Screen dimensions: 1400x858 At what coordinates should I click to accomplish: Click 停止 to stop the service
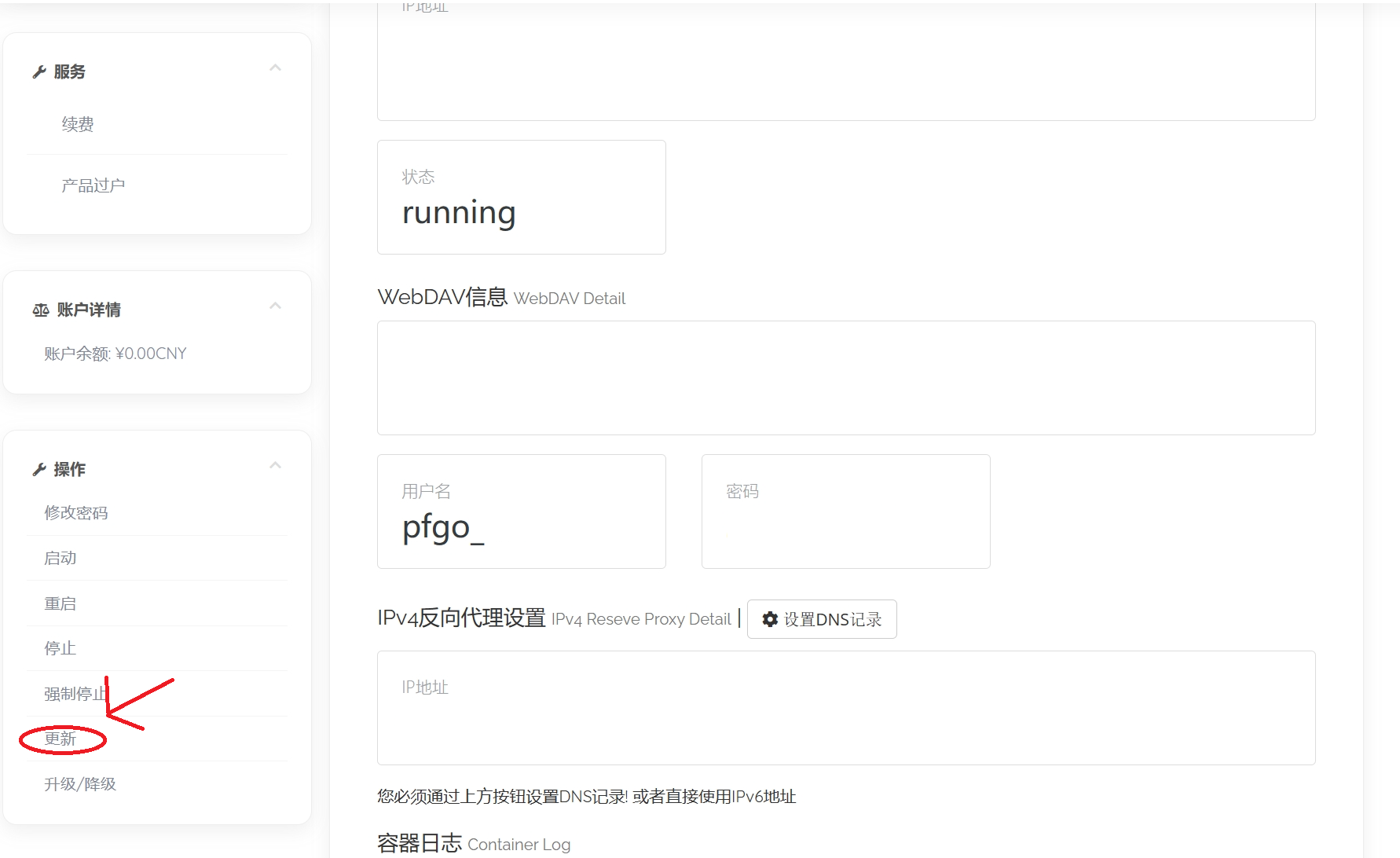coord(60,648)
